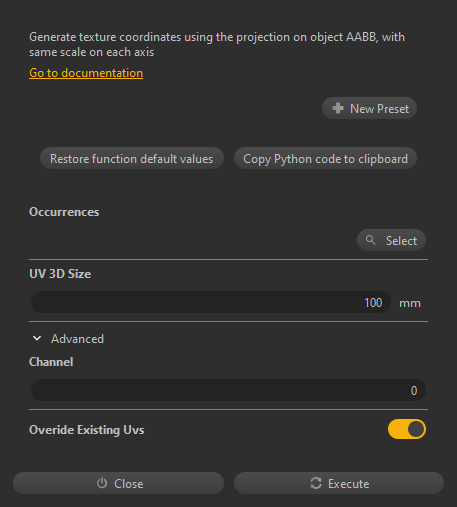
Task: Click the mm unit label
Action: tap(410, 303)
